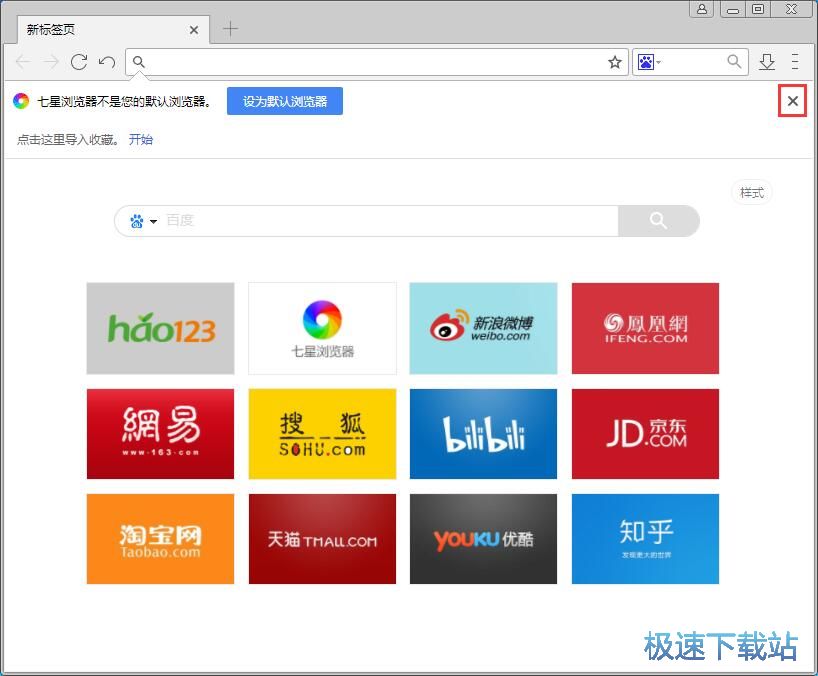Open the 搜狐 SOHU.com tile
This screenshot has height=676, width=818.
tap(322, 434)
